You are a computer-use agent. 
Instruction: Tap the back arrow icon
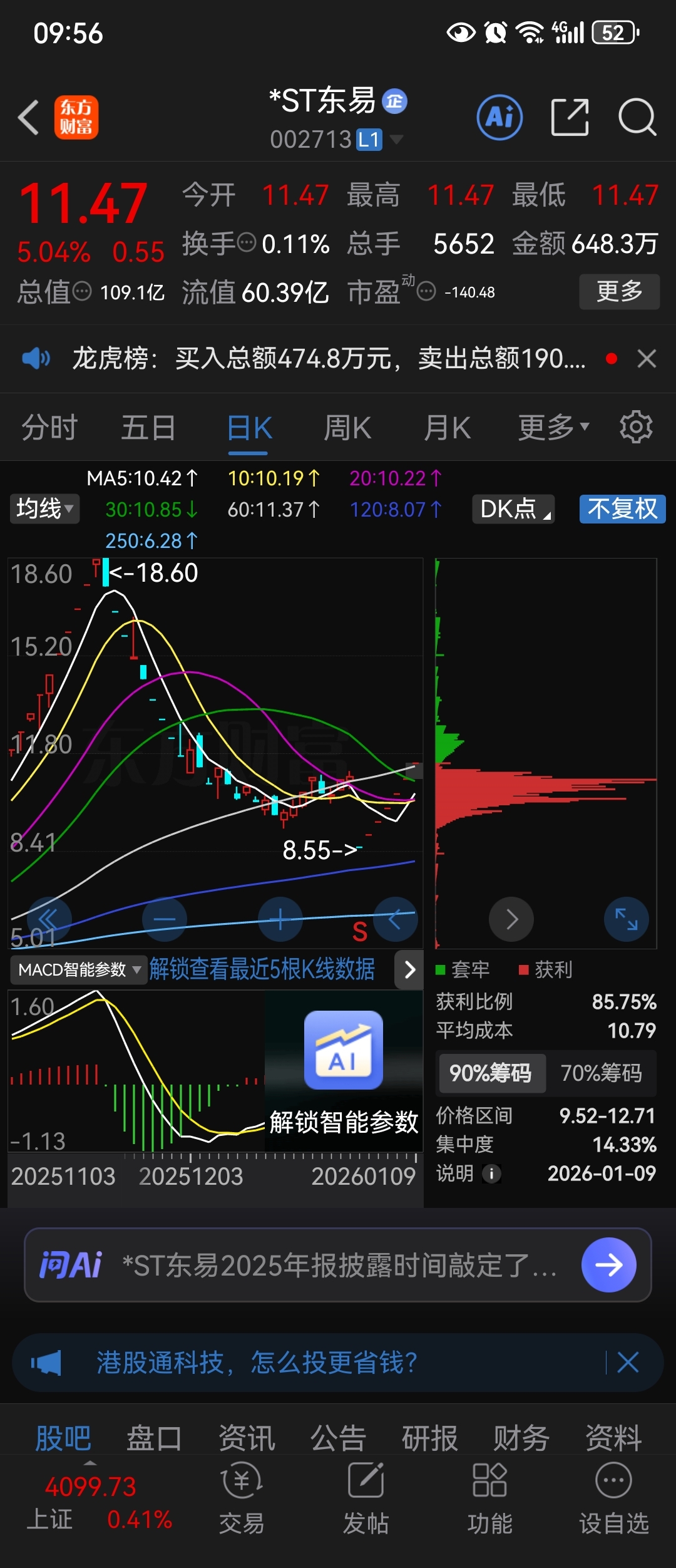coord(29,117)
